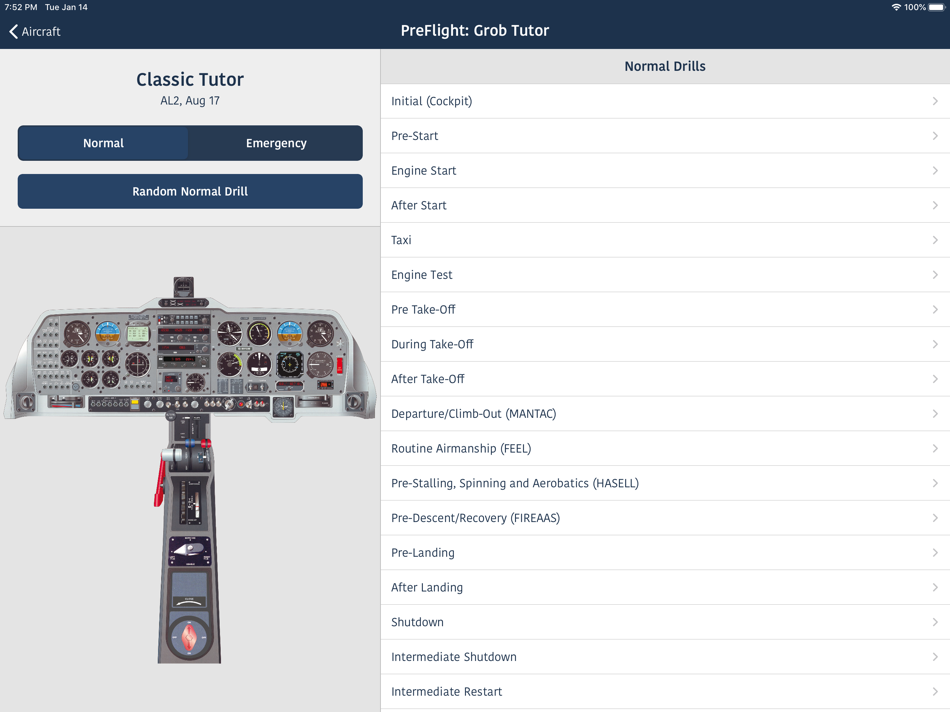Open the Taxi drill
Viewport: 950px width, 712px height.
(665, 240)
